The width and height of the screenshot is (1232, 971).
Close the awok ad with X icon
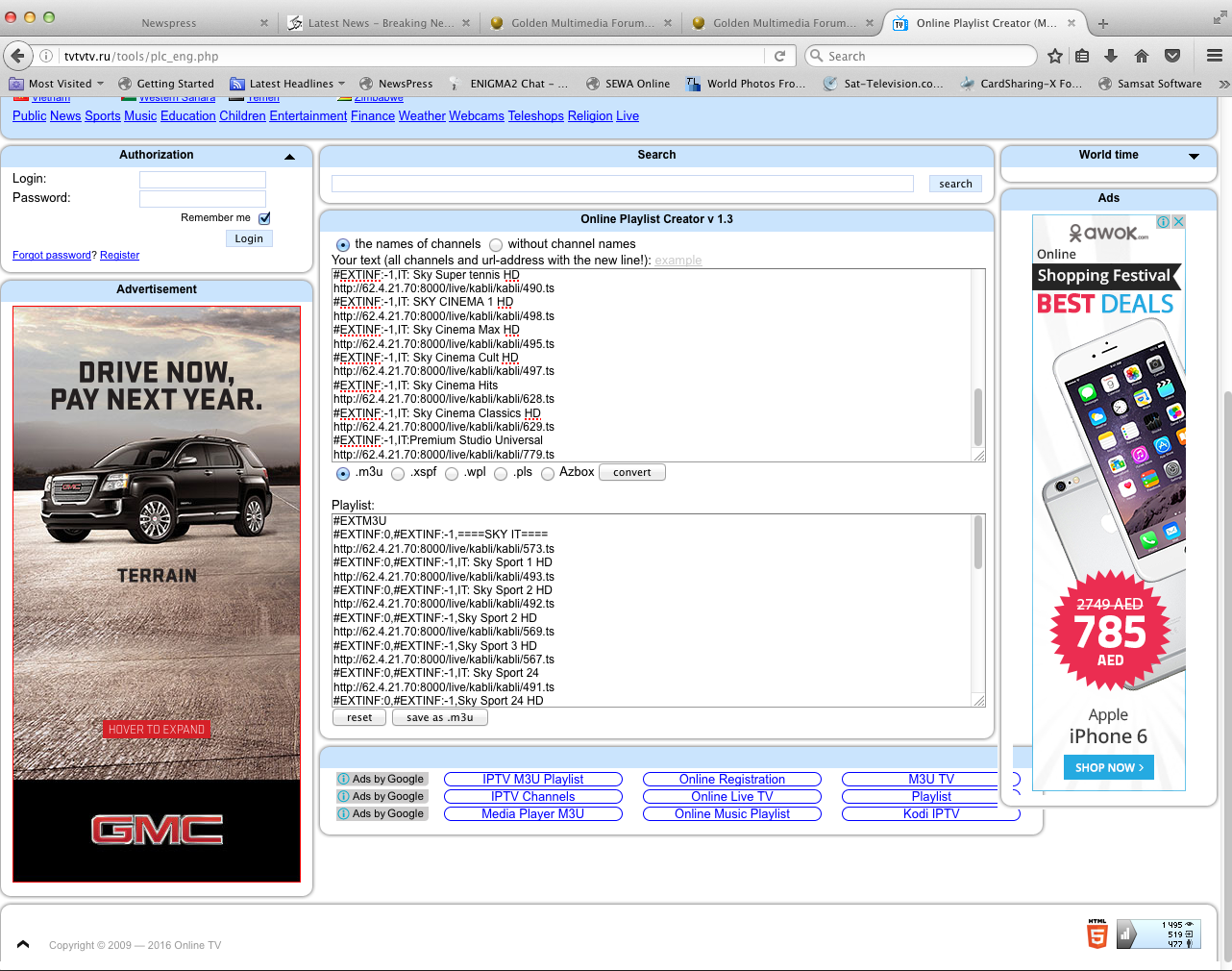[x=1178, y=222]
